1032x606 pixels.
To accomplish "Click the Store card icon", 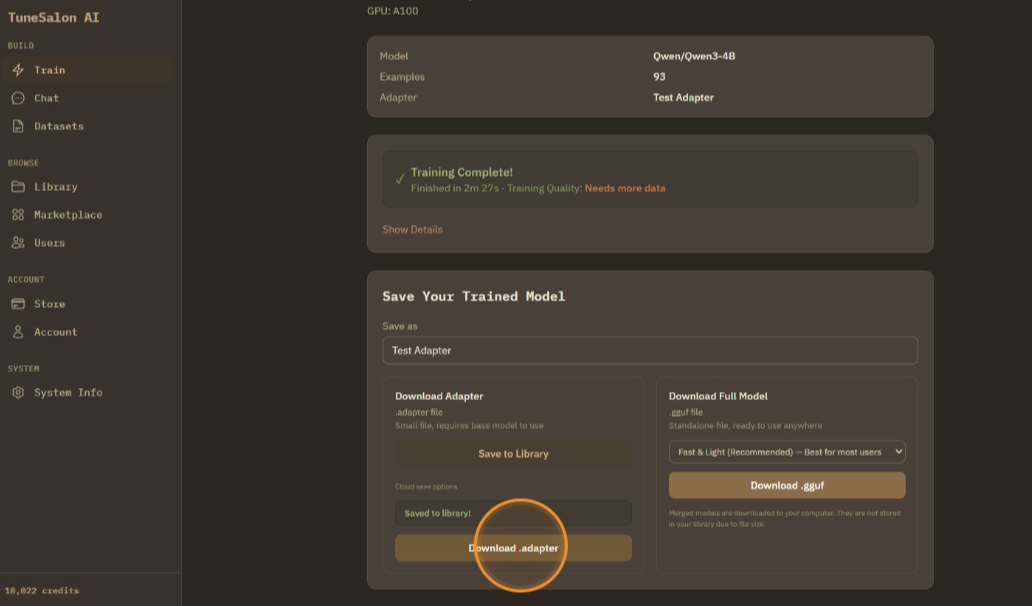I will [18, 304].
